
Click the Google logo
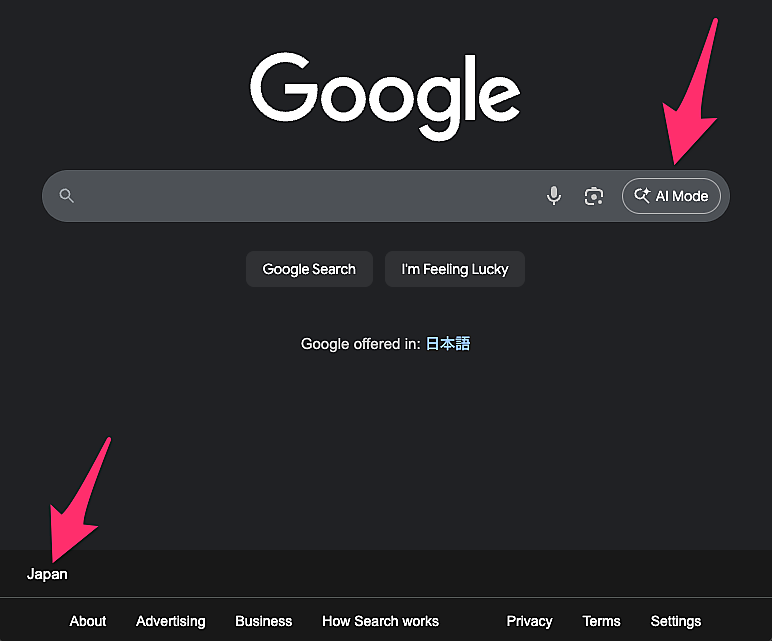click(x=386, y=96)
